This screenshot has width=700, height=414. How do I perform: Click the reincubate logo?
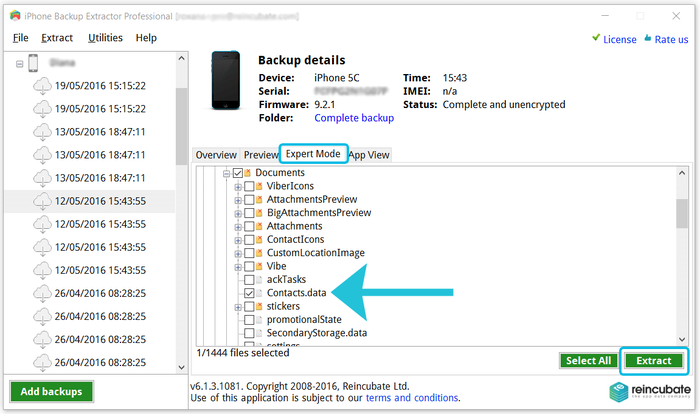click(x=650, y=391)
